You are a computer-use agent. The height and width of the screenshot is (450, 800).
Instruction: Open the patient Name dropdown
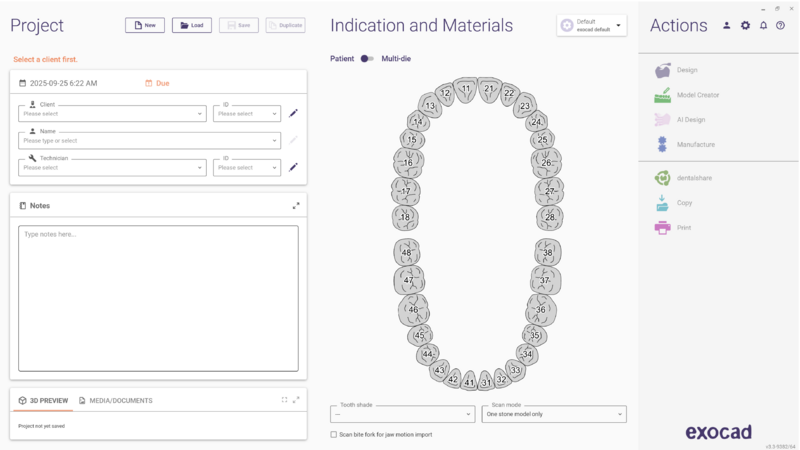(x=149, y=140)
